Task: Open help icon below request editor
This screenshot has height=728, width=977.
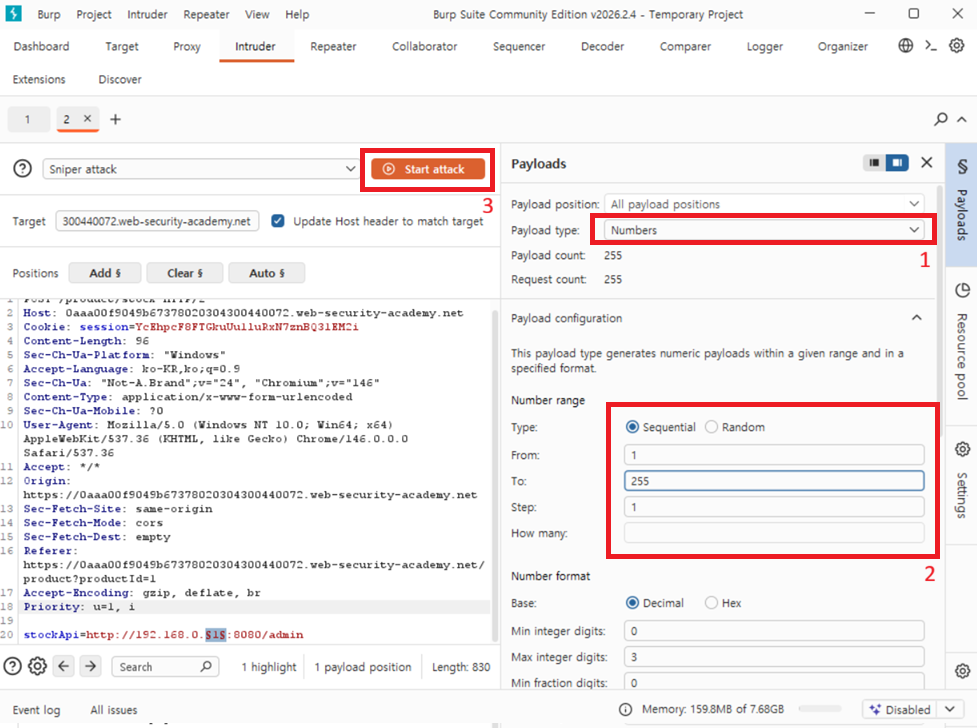Action: (12, 666)
